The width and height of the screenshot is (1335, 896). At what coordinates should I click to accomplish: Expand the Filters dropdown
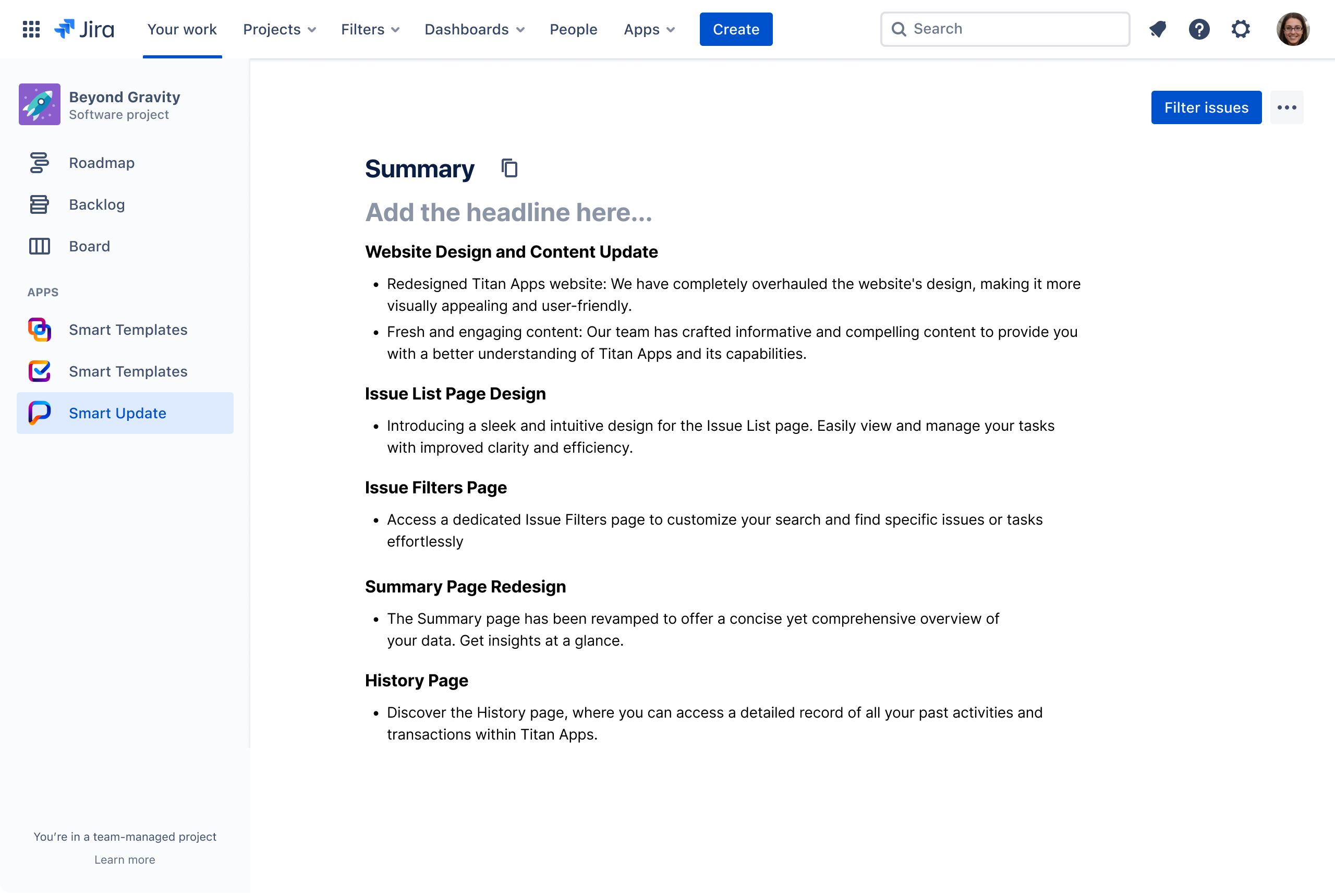[370, 29]
